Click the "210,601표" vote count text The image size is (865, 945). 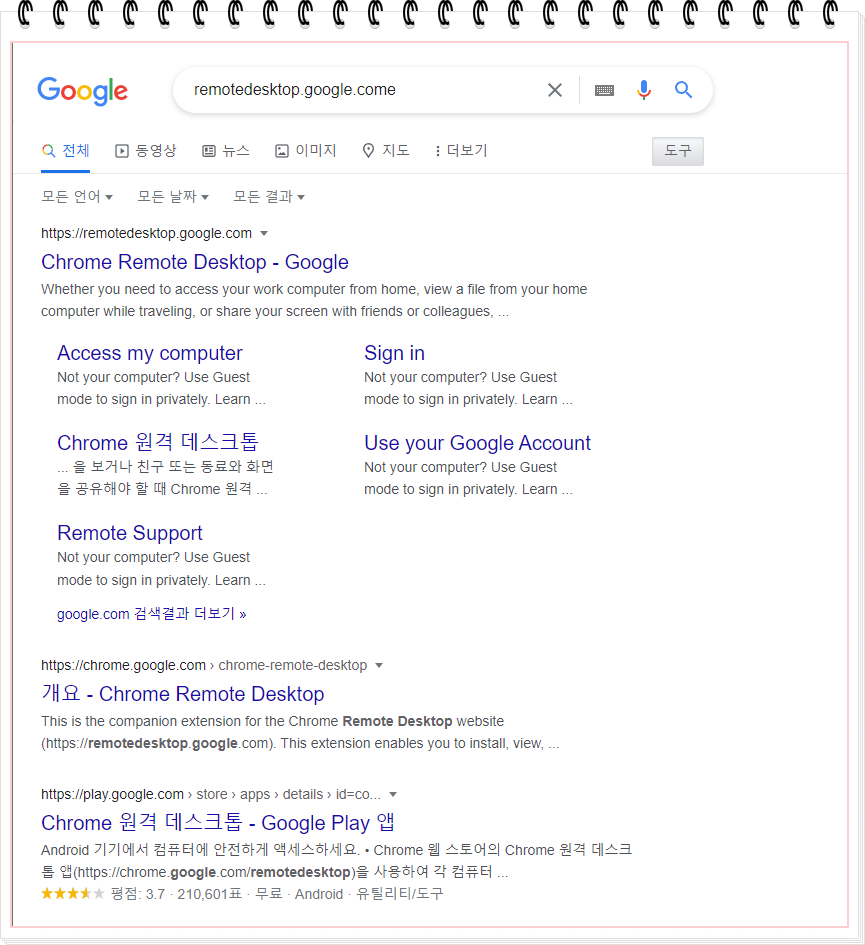[x=209, y=894]
